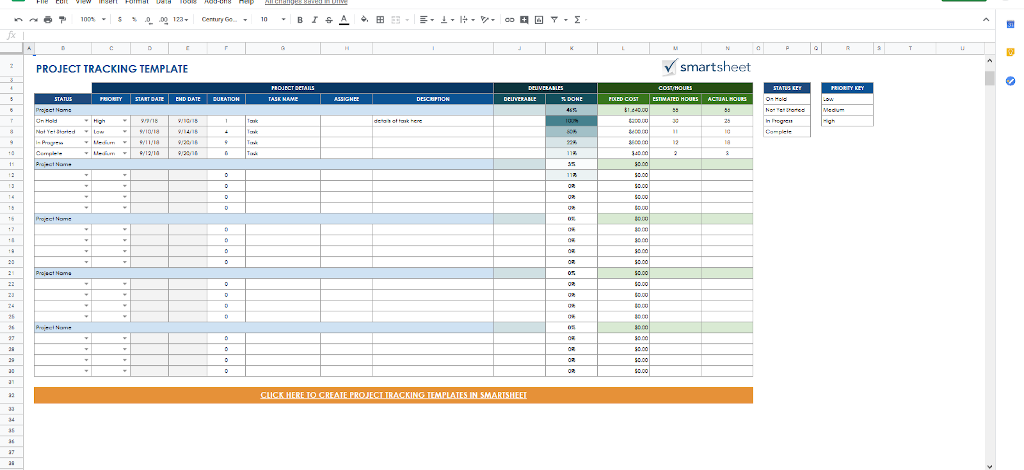Open the In Progress status dropdown
The height and width of the screenshot is (470, 1024).
click(86, 142)
